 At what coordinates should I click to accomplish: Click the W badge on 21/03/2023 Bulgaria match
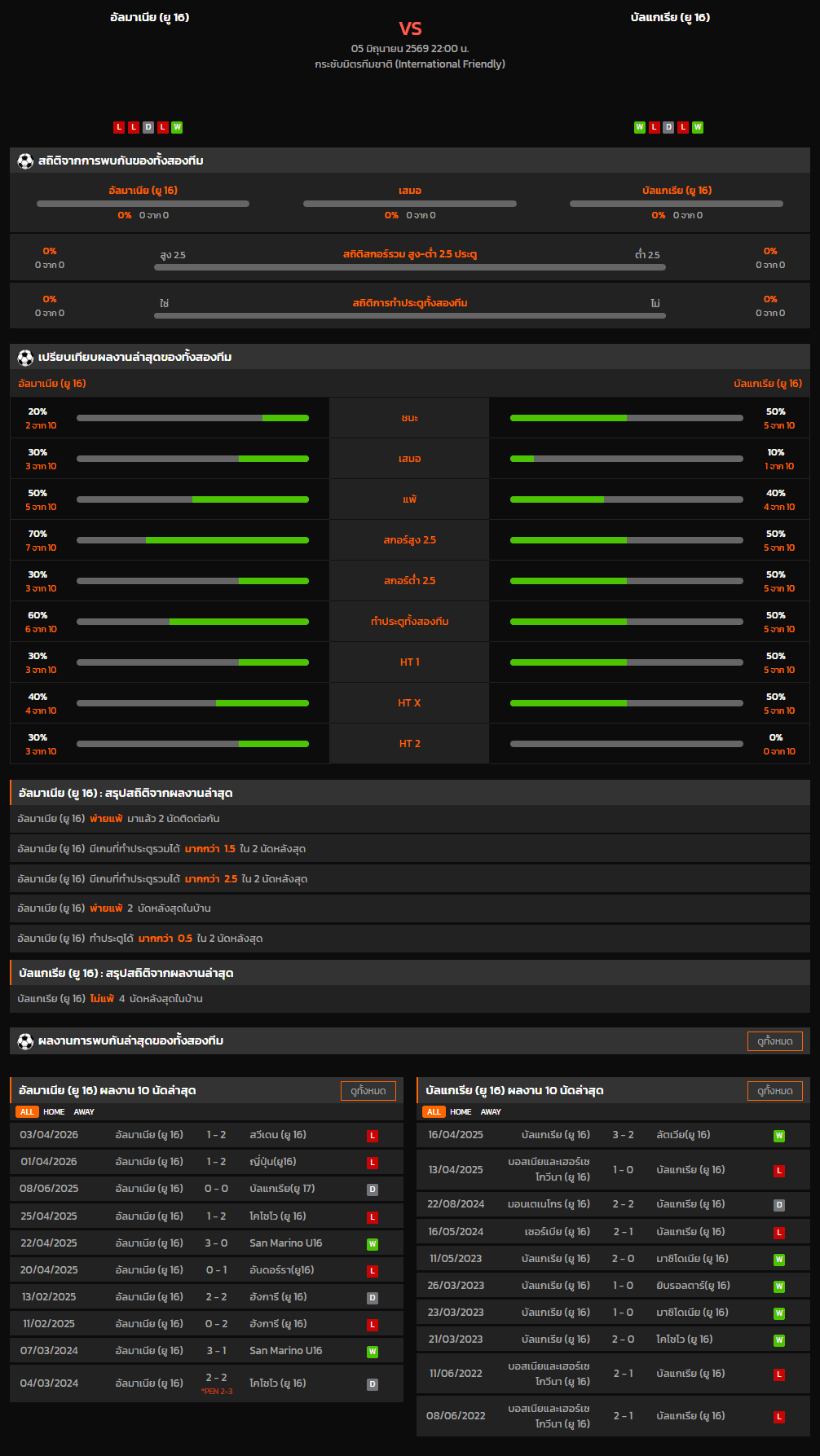coord(778,1340)
